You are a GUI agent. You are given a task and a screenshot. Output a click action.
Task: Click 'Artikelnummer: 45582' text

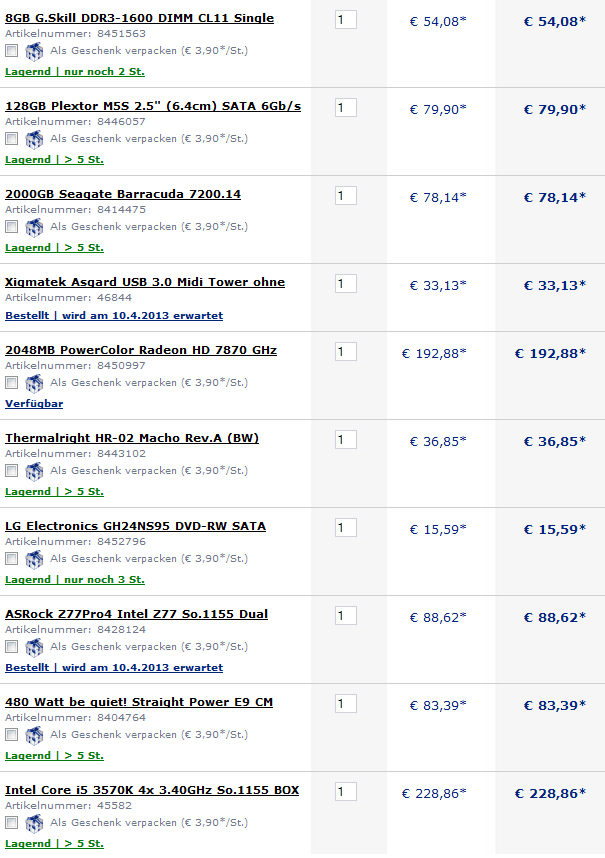[68, 806]
